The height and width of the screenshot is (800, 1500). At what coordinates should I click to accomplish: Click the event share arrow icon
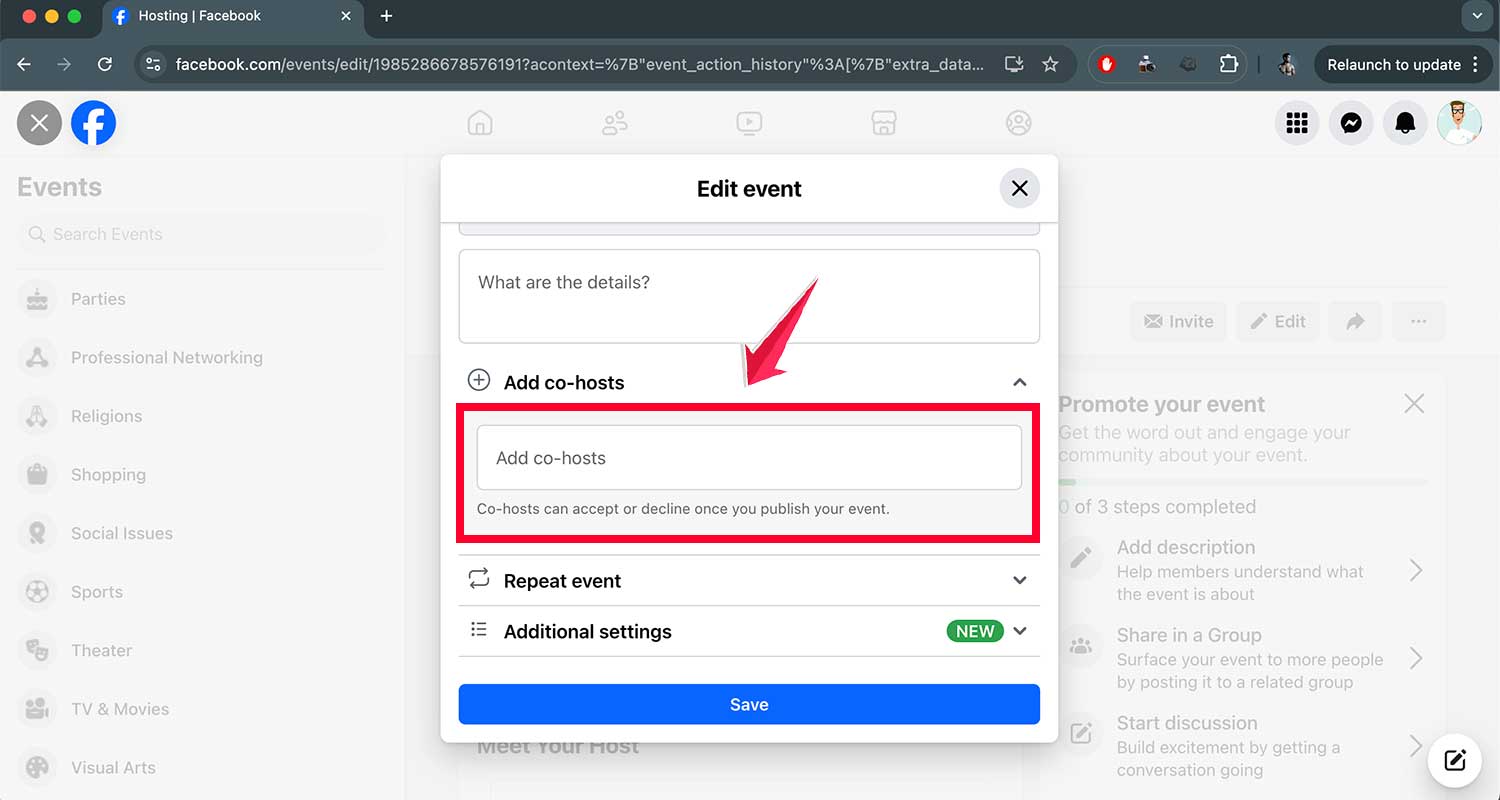[x=1355, y=321]
